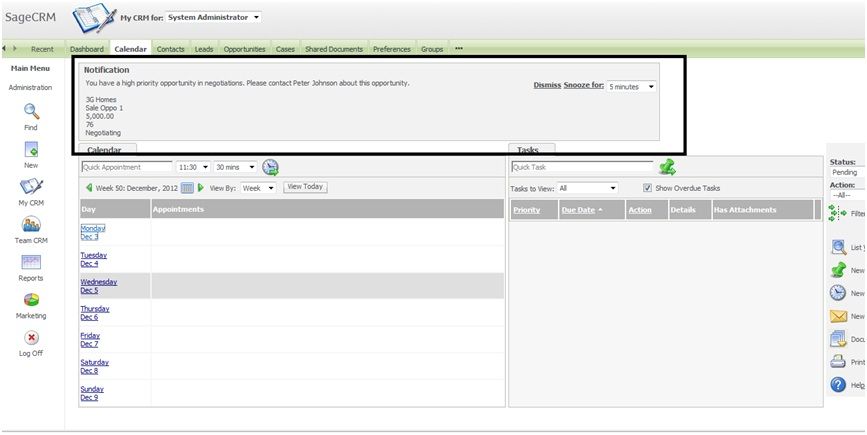Open Thursday Dec 6 link

[95, 313]
